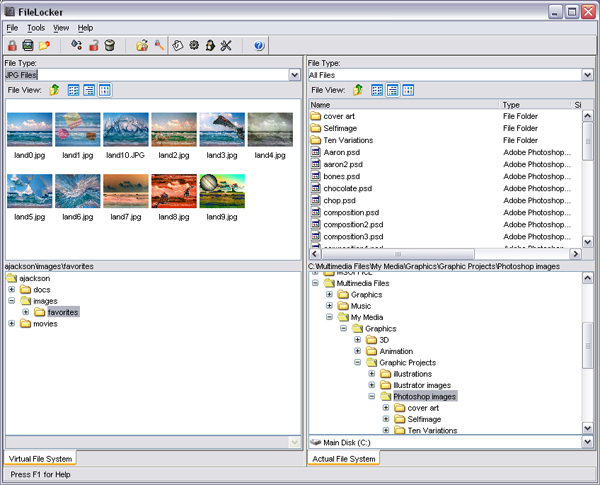Click the file list vertical scrollbar down arrow
This screenshot has height=485, width=600.
click(x=588, y=242)
